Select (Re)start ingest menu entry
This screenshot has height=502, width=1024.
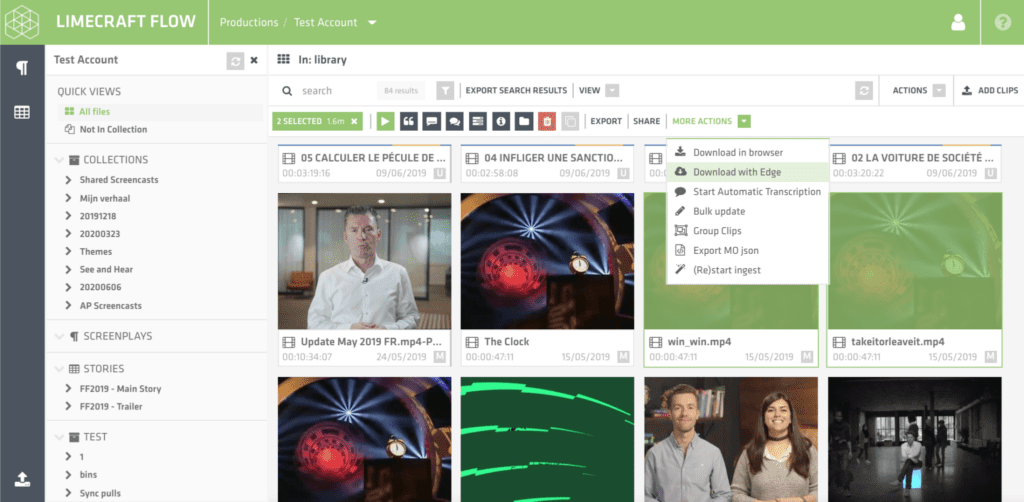[748, 270]
